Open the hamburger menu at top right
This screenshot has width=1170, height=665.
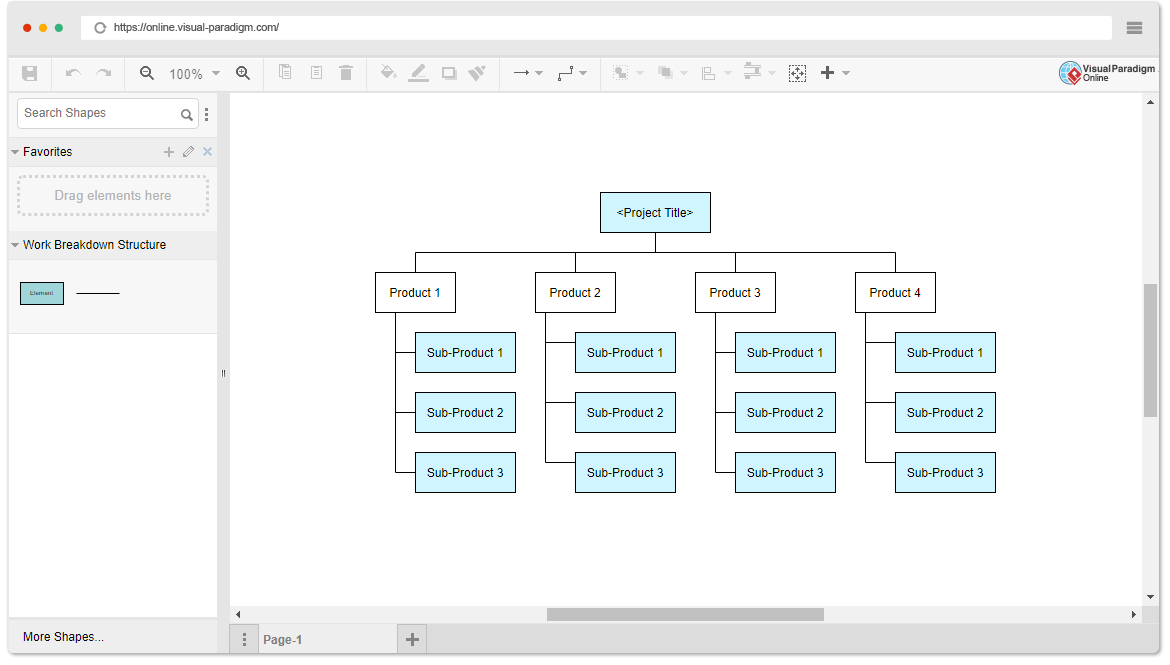(x=1134, y=28)
